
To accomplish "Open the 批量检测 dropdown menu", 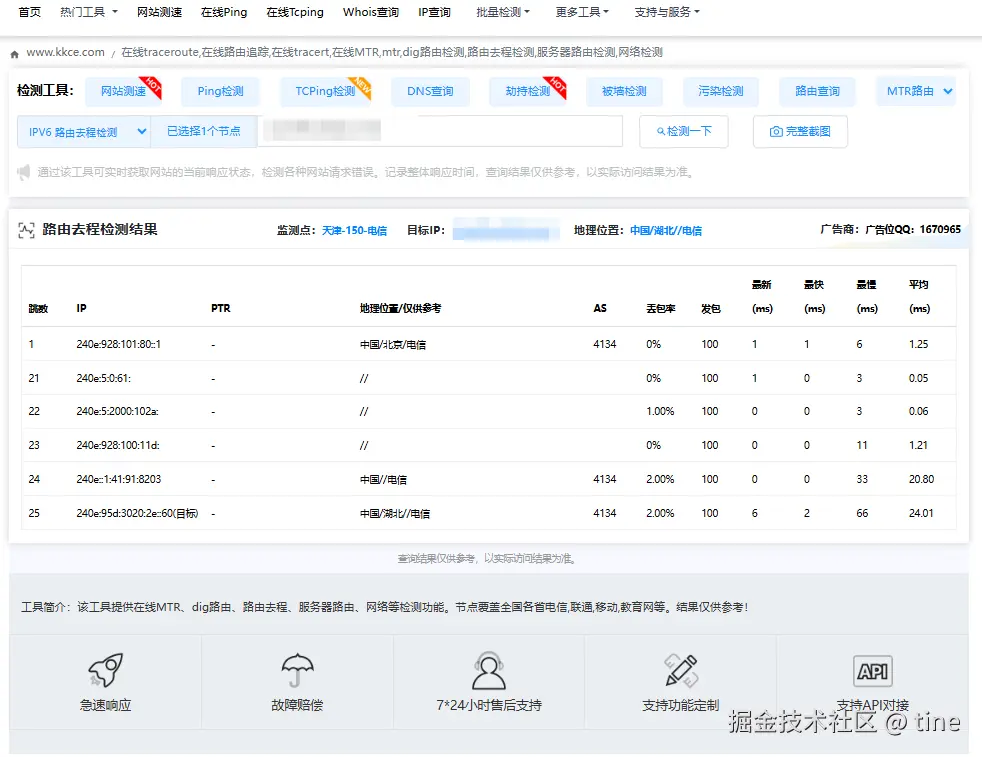I will 502,12.
